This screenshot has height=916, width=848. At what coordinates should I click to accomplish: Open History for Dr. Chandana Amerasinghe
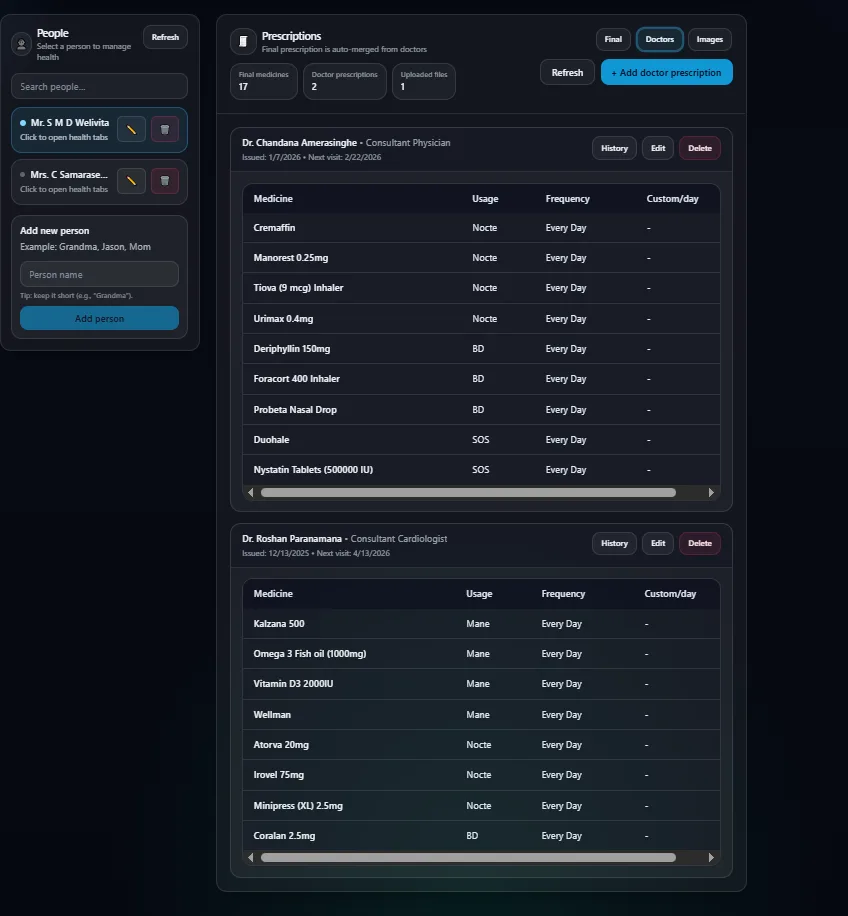click(614, 148)
